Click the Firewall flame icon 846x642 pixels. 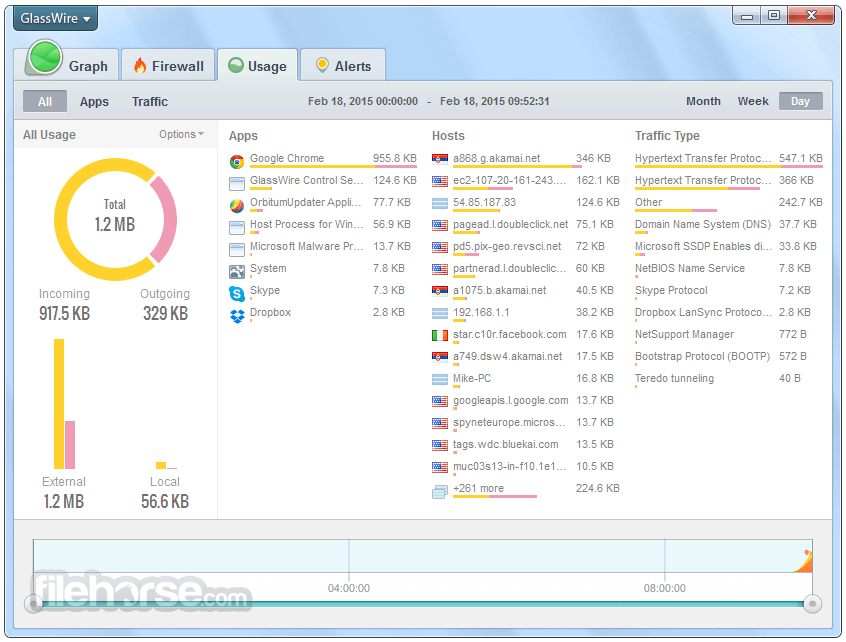140,65
